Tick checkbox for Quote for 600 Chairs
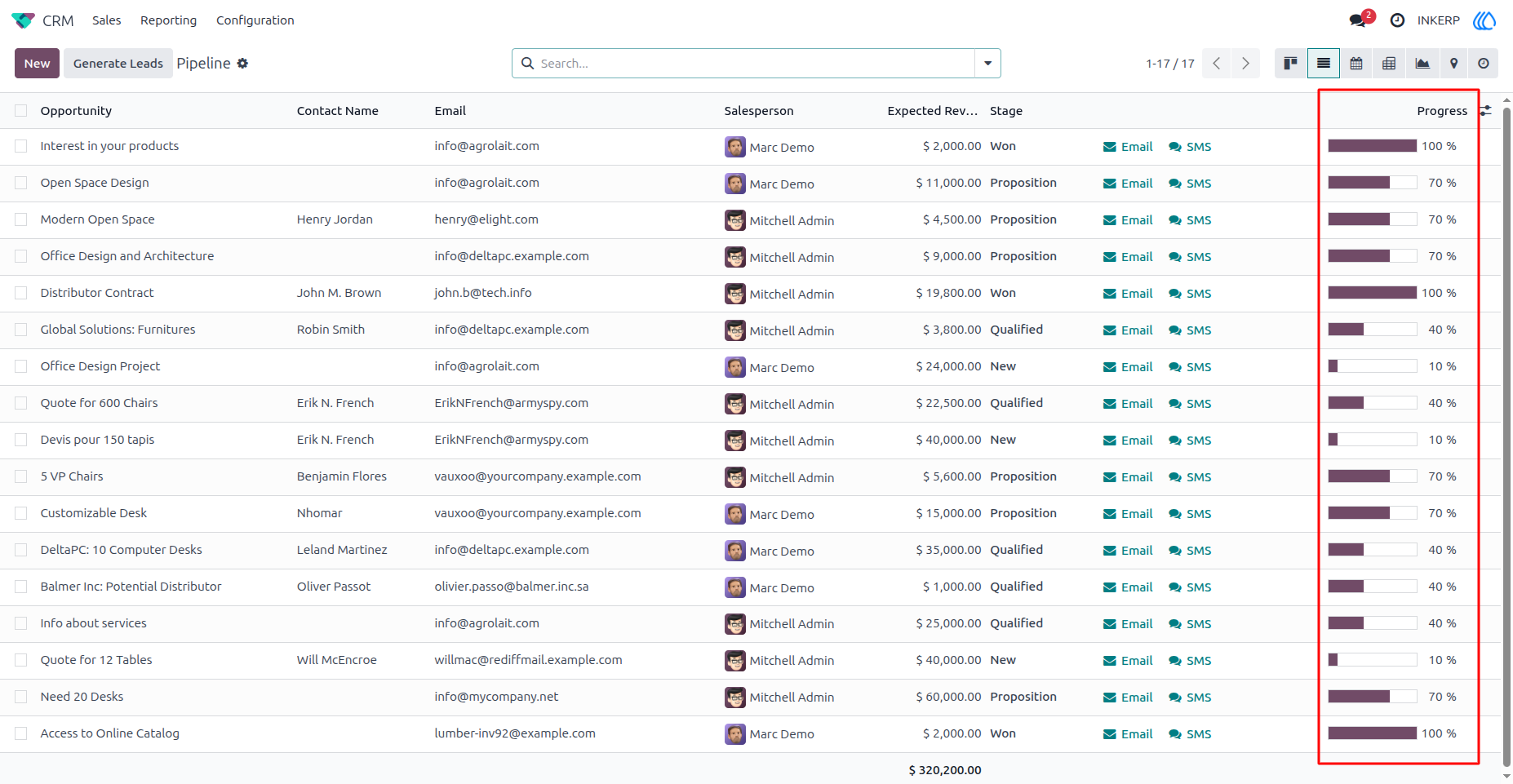 click(21, 403)
